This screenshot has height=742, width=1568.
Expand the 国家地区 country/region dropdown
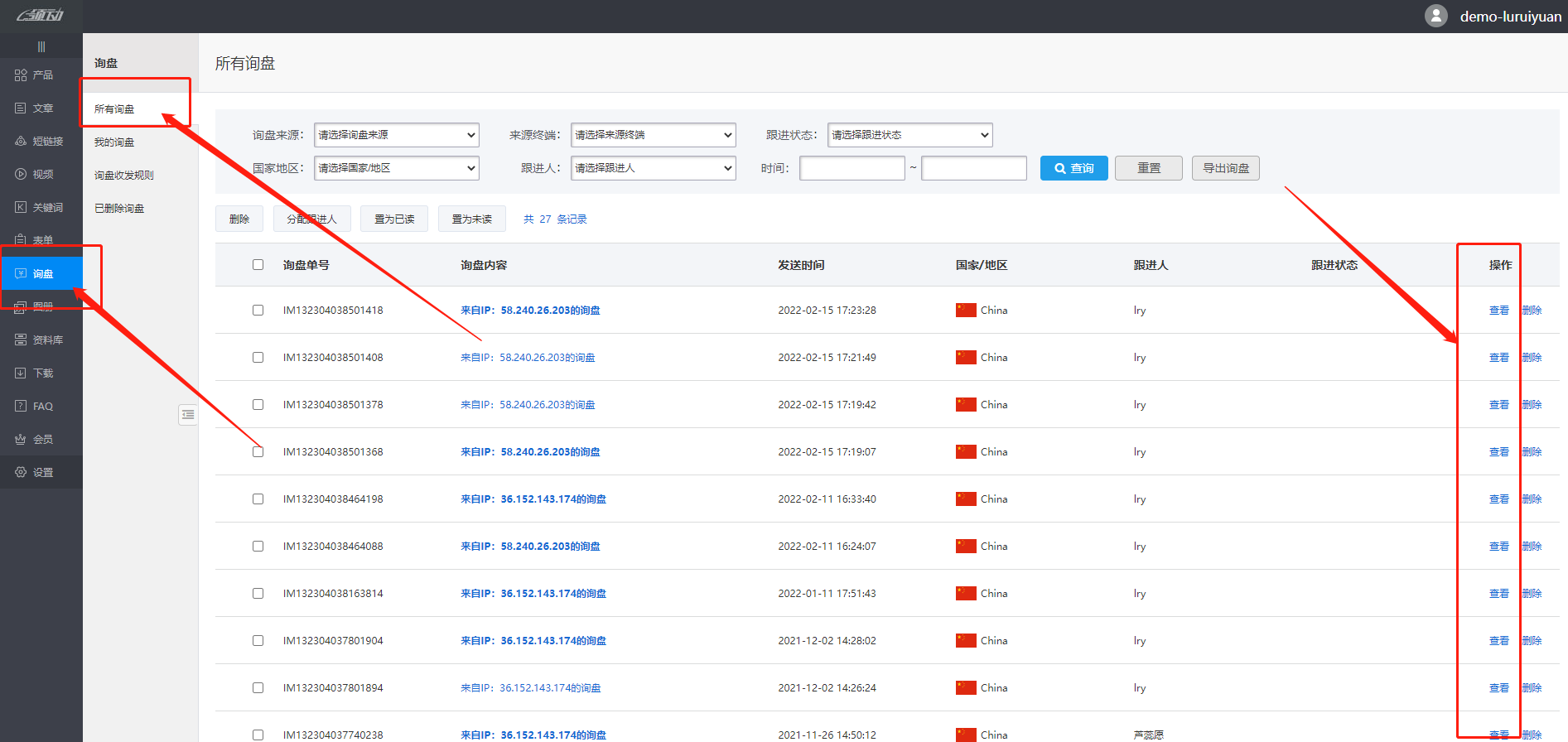point(397,168)
